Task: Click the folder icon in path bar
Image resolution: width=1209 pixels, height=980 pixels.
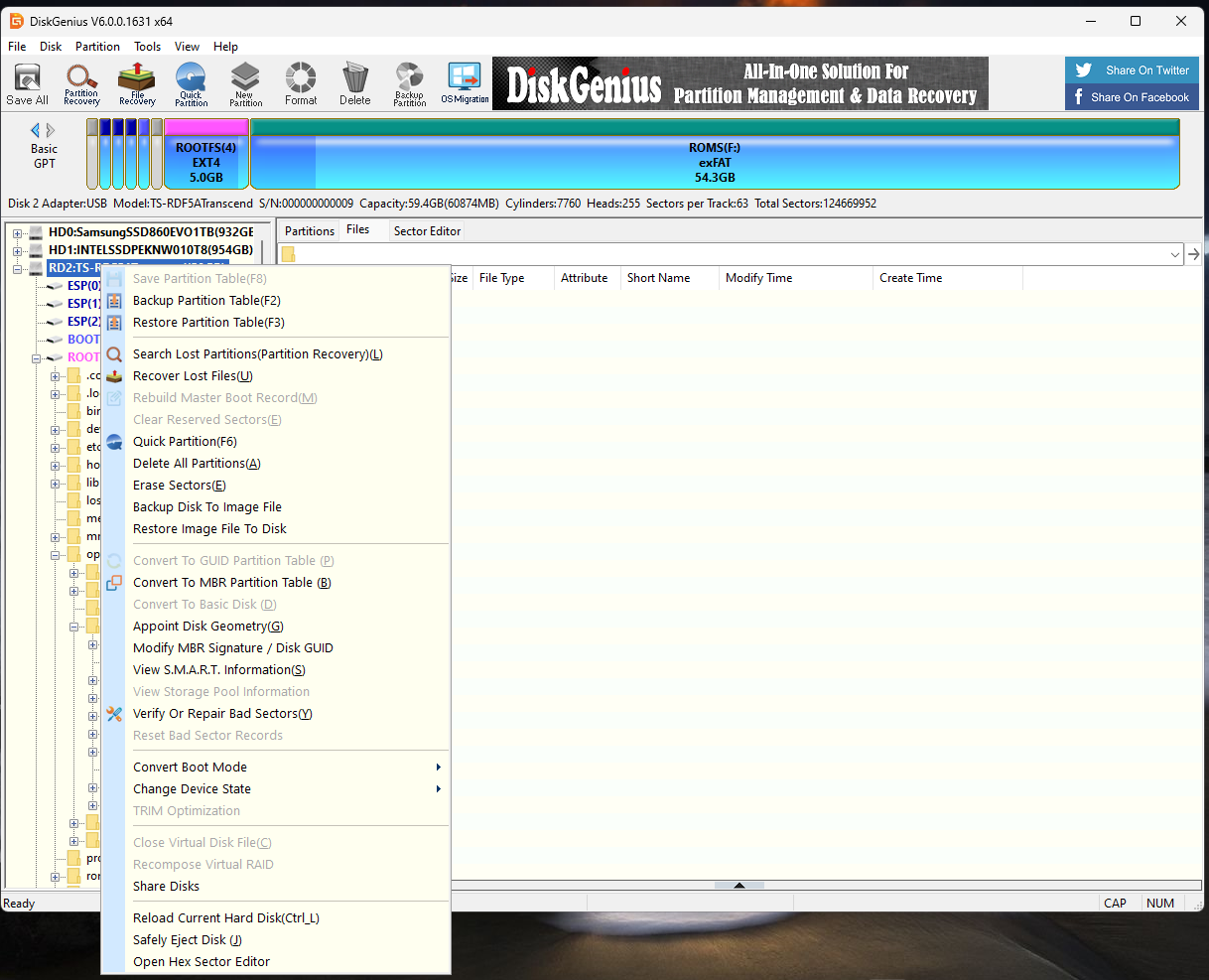Action: click(x=288, y=254)
